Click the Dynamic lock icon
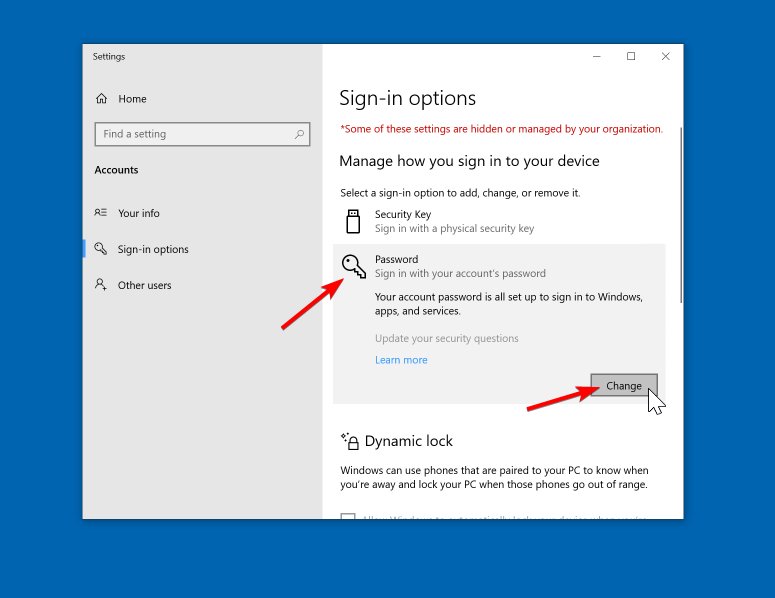Image resolution: width=775 pixels, height=598 pixels. pos(349,440)
